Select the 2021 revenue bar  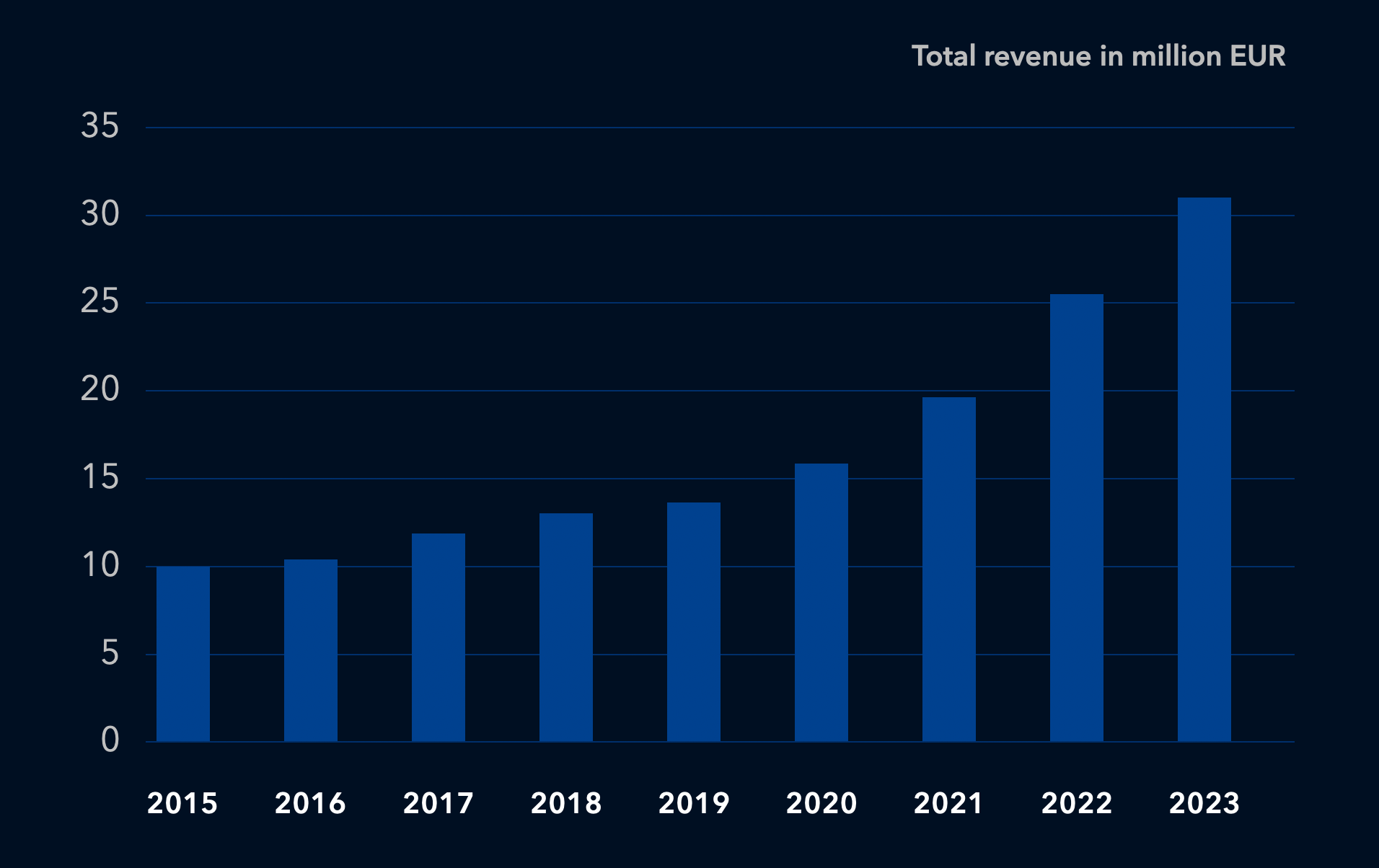[x=949, y=570]
